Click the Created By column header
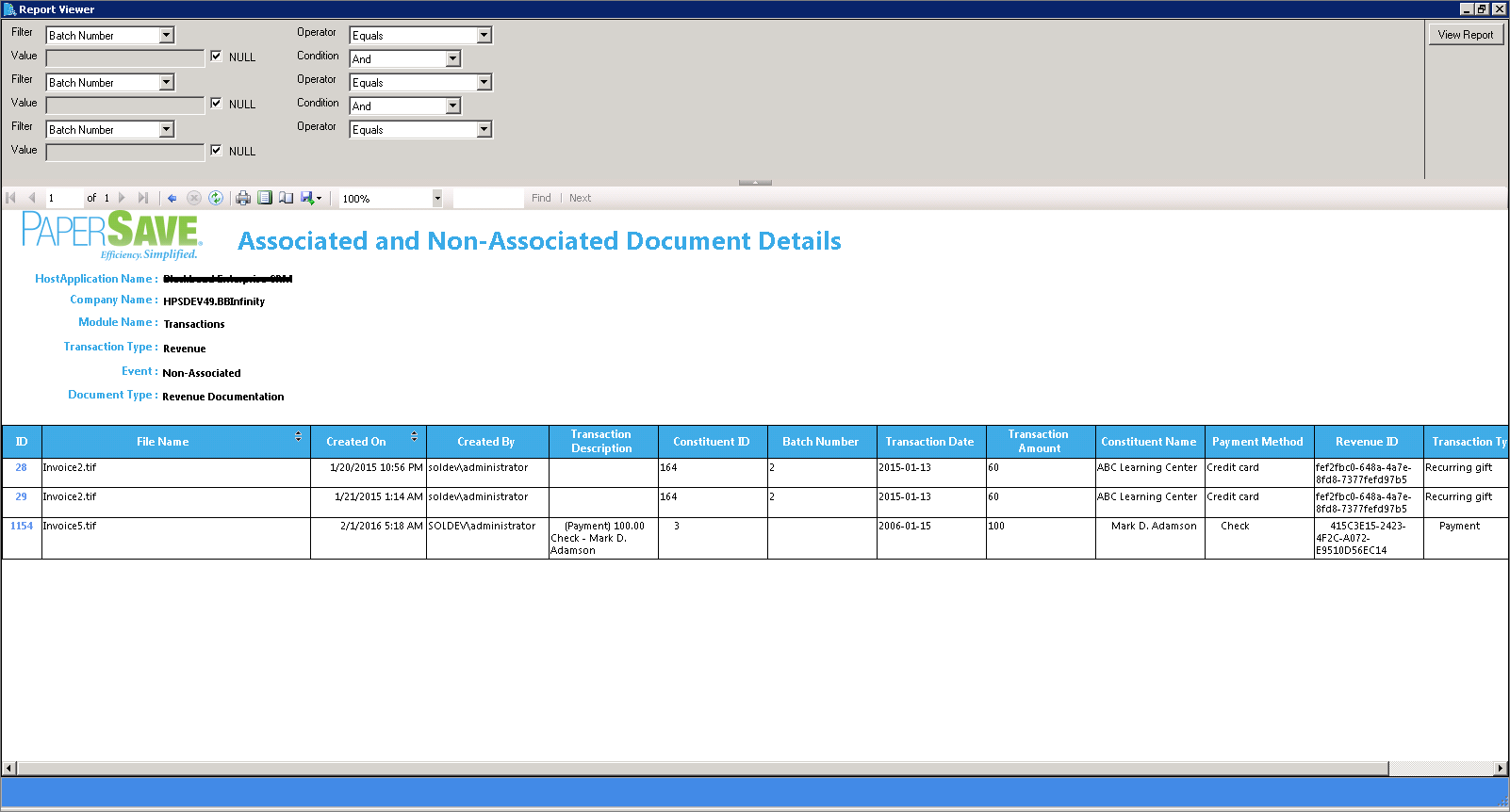1510x812 pixels. (487, 441)
